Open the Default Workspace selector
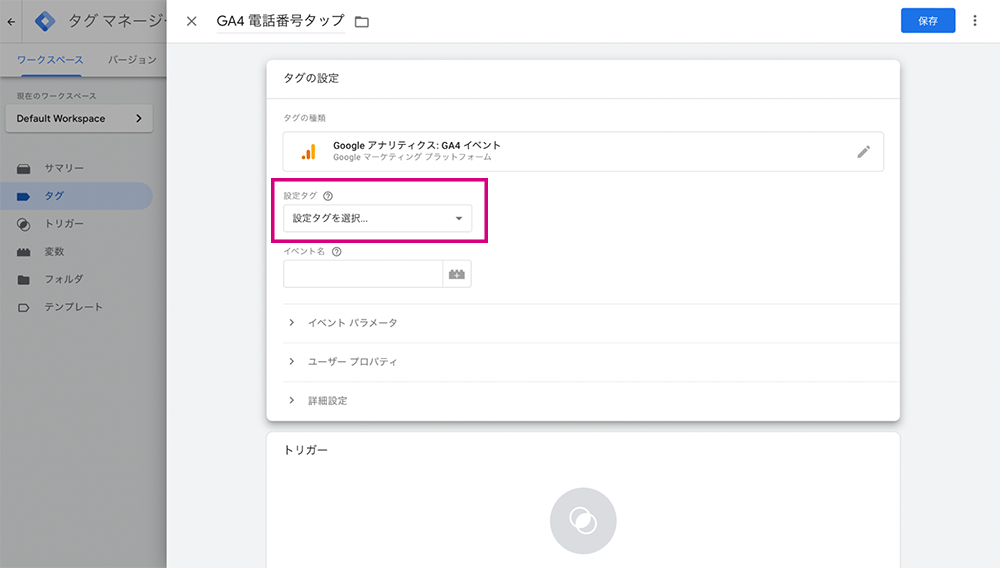This screenshot has height=569, width=1000. pyautogui.click(x=79, y=119)
